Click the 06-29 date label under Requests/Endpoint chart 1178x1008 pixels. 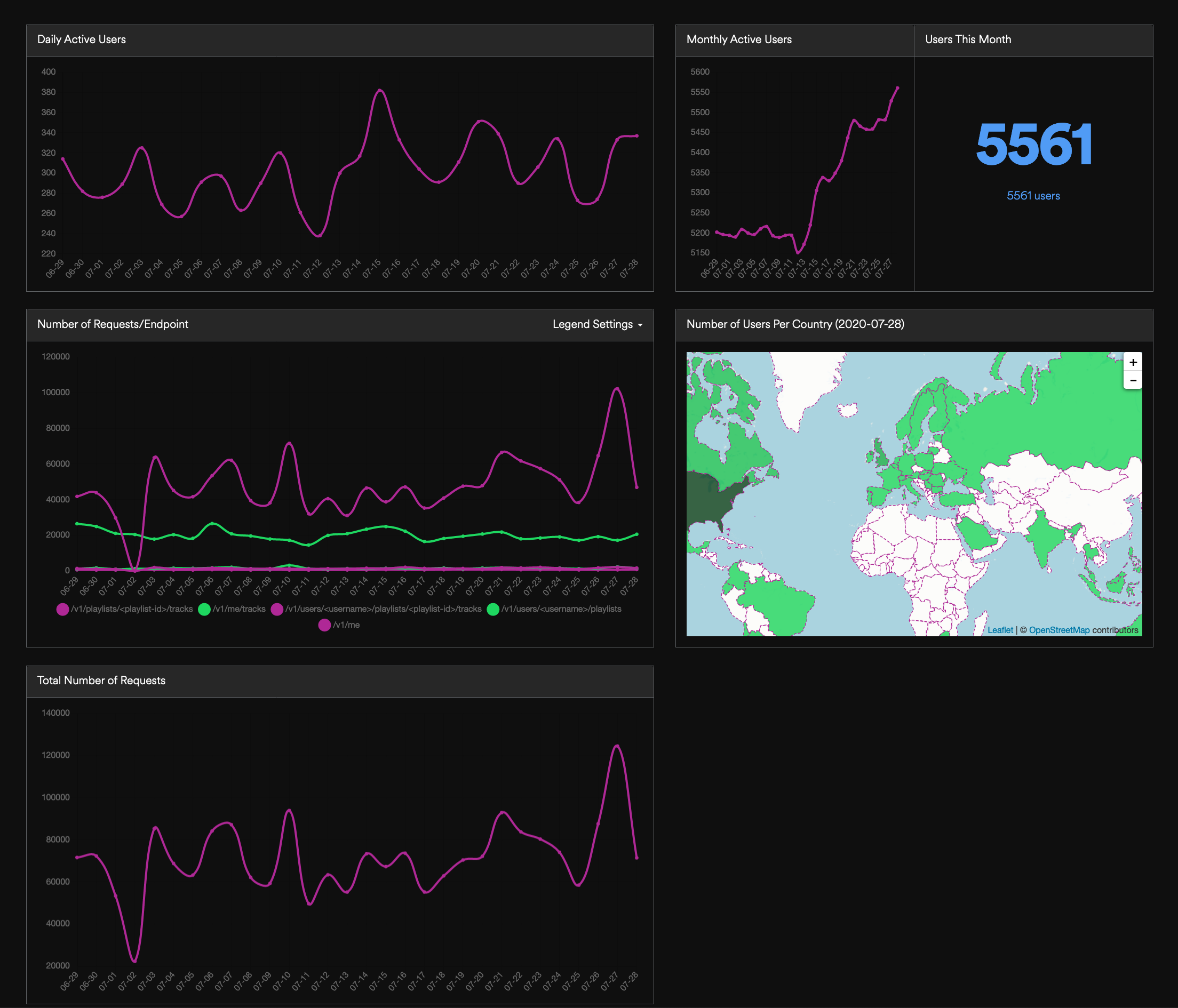69,585
